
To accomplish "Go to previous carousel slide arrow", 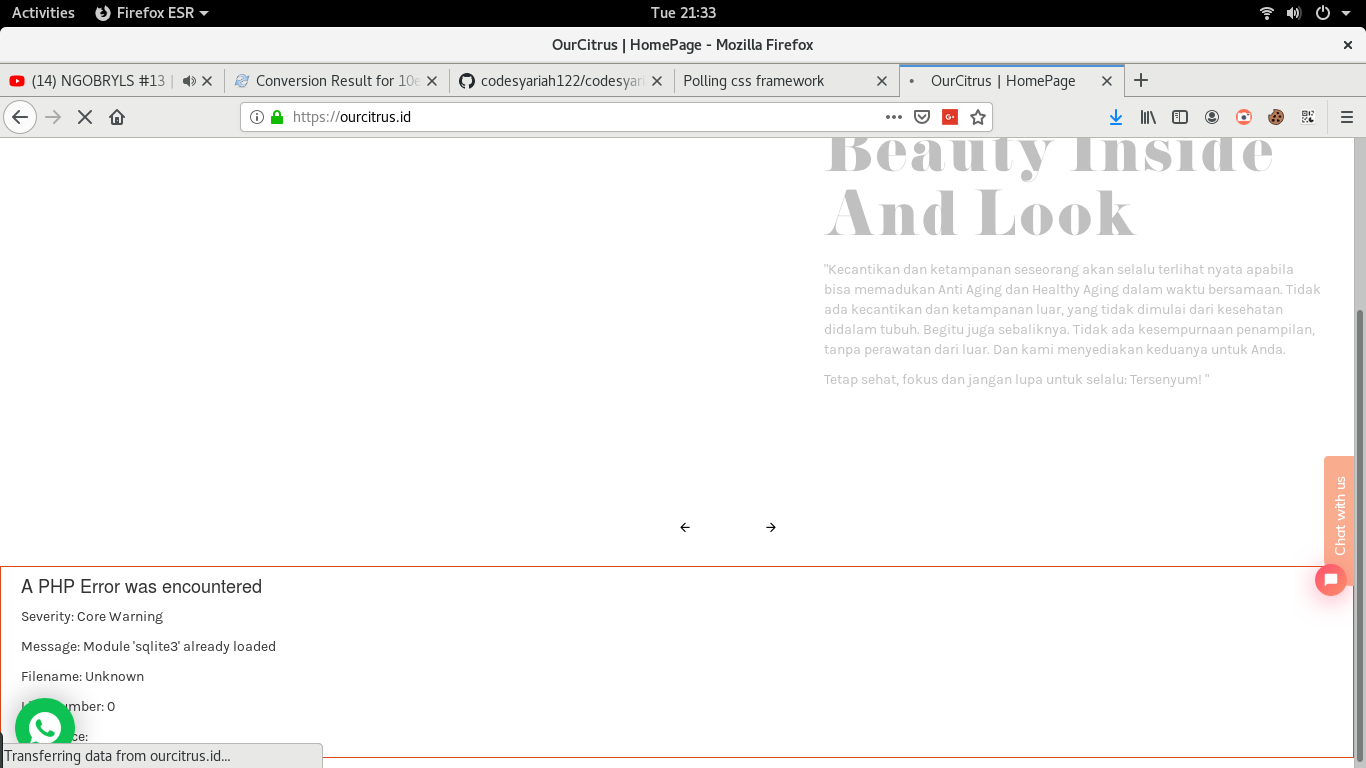I will tap(685, 527).
